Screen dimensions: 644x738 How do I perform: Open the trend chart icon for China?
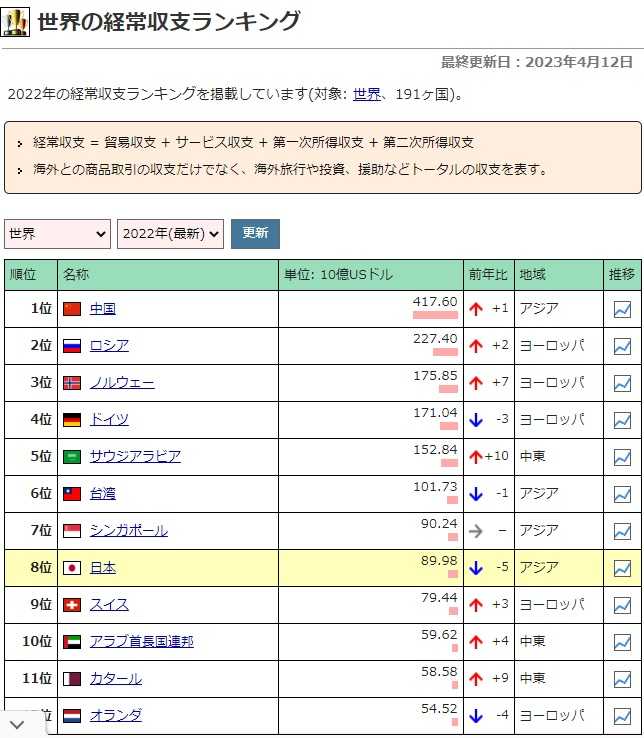coord(622,309)
